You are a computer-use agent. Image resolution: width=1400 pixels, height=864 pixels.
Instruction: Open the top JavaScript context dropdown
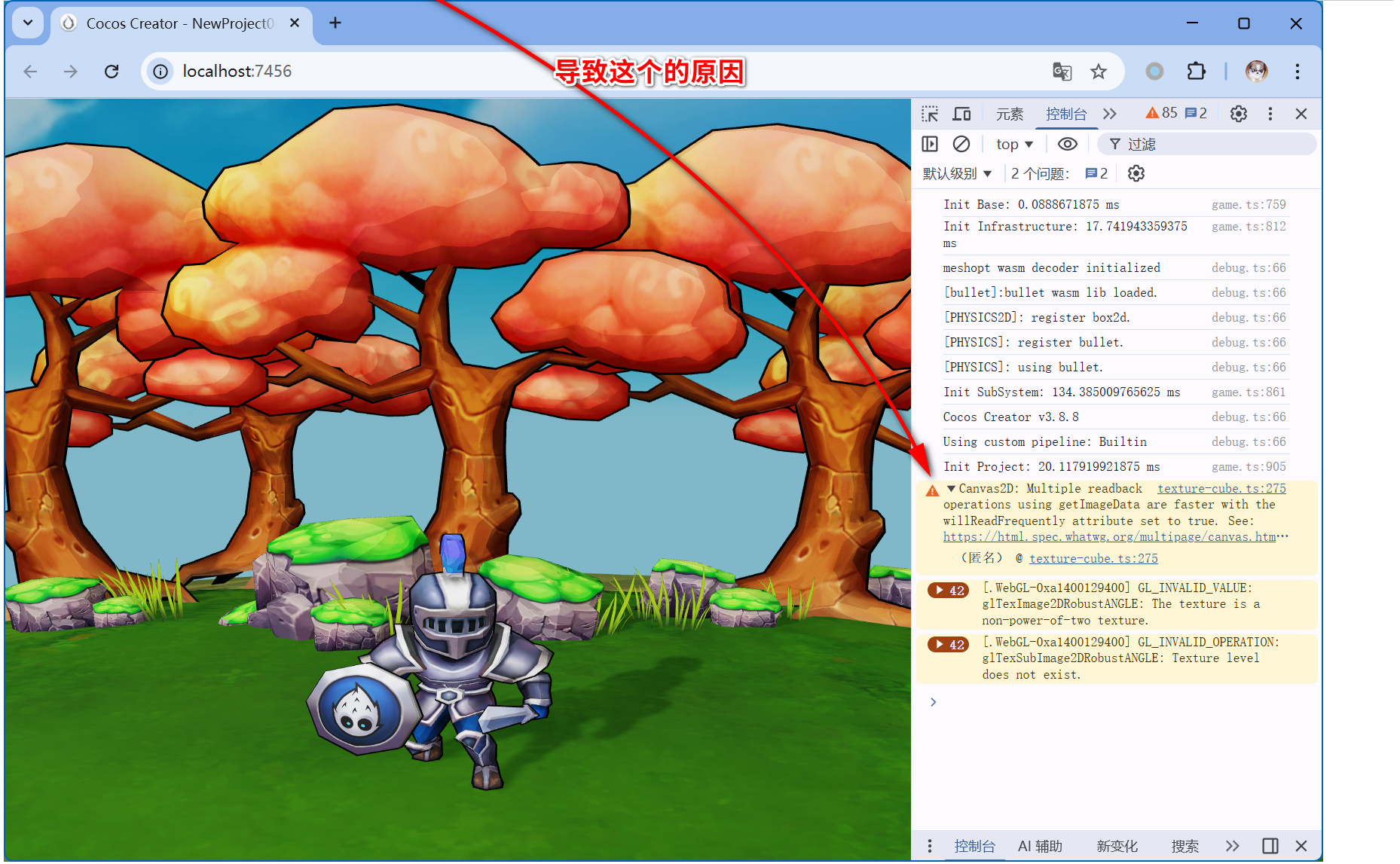[1014, 144]
